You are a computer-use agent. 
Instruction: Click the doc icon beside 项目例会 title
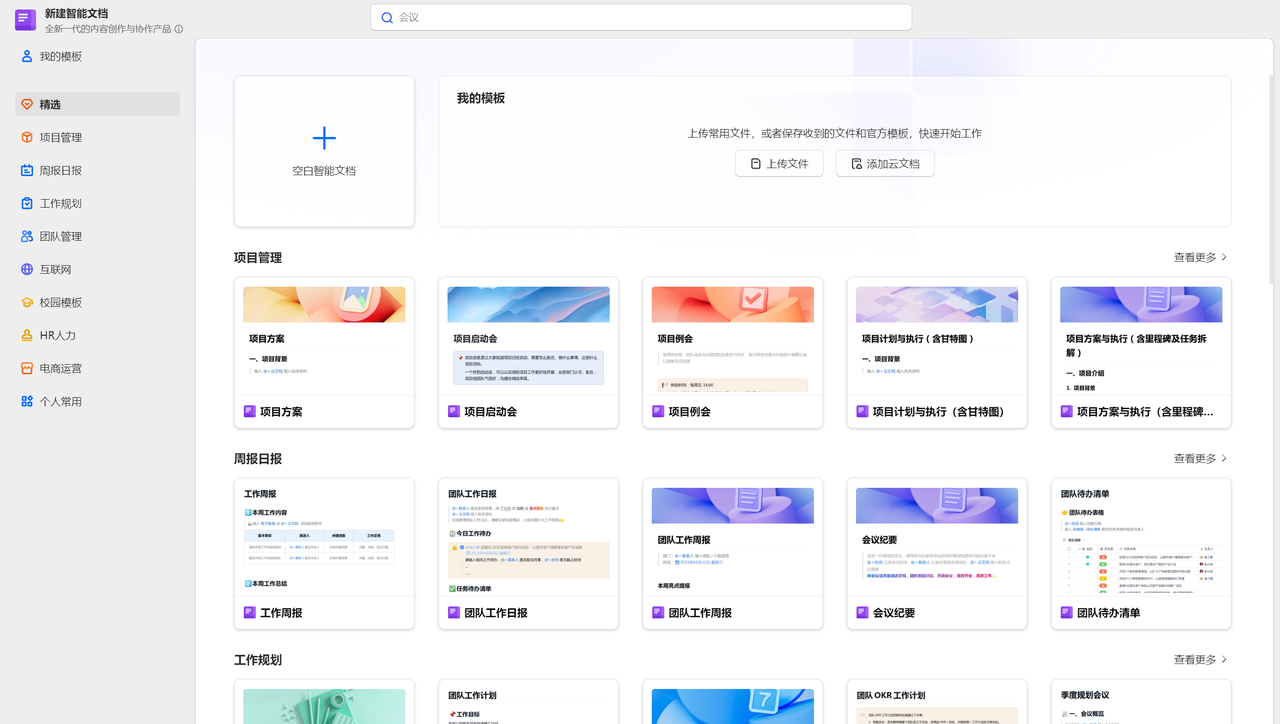pos(658,411)
